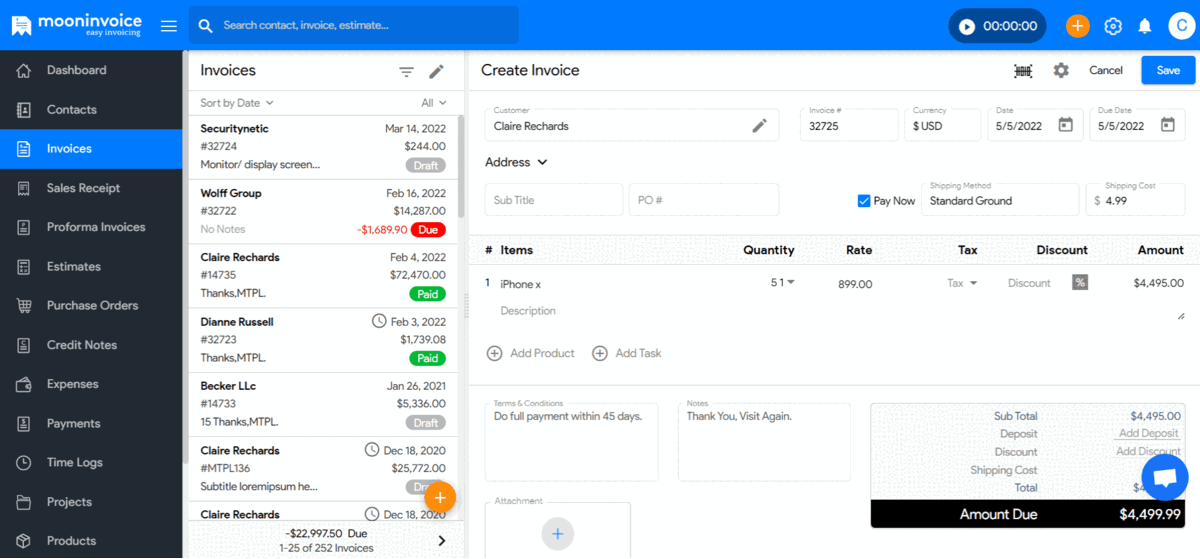1200x559 pixels.
Task: Open Securitynetic invoice #32724
Action: (x=323, y=147)
